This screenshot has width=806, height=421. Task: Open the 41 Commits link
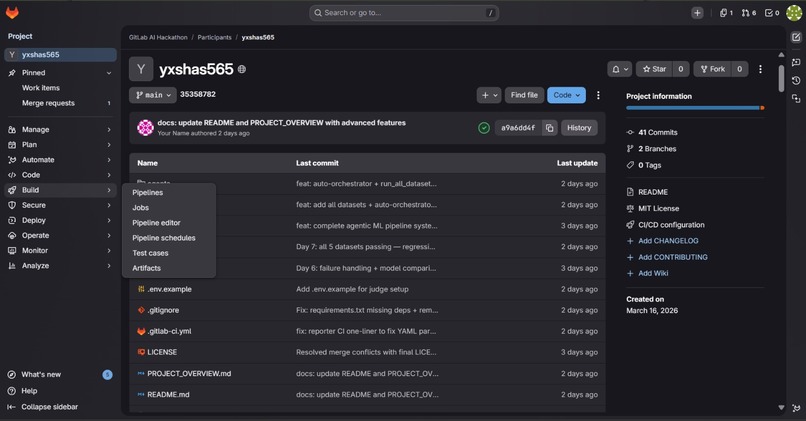[657, 133]
